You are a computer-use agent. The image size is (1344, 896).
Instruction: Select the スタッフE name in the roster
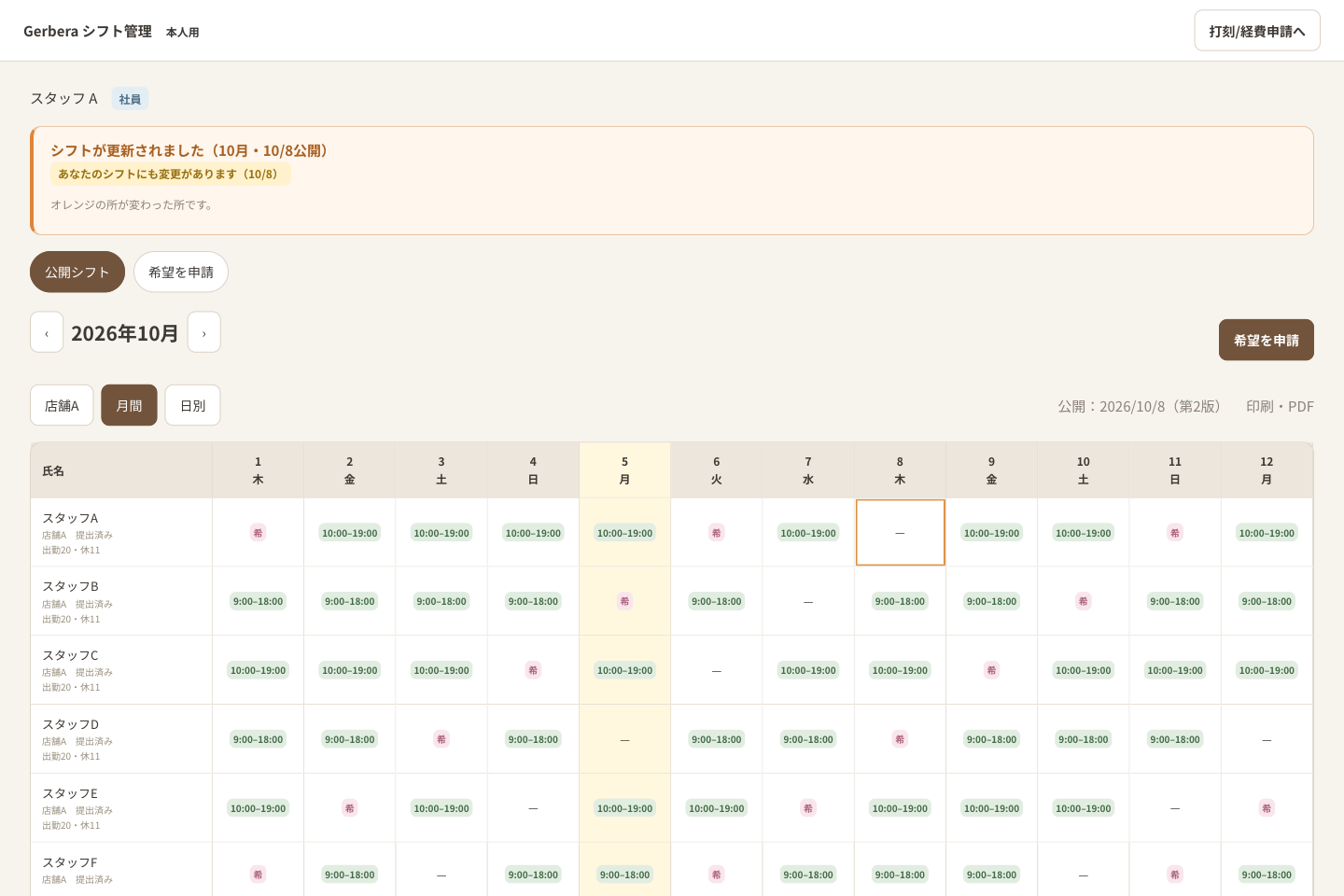click(70, 793)
